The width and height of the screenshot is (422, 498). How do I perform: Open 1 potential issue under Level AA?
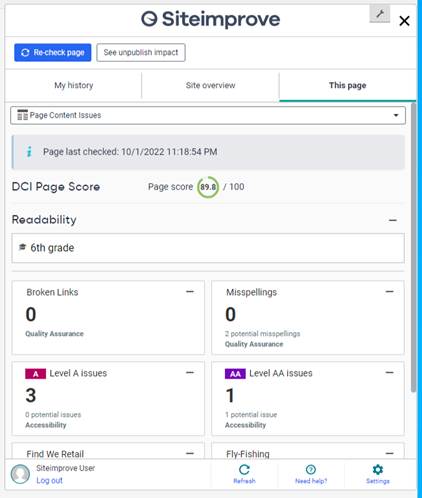tap(251, 415)
